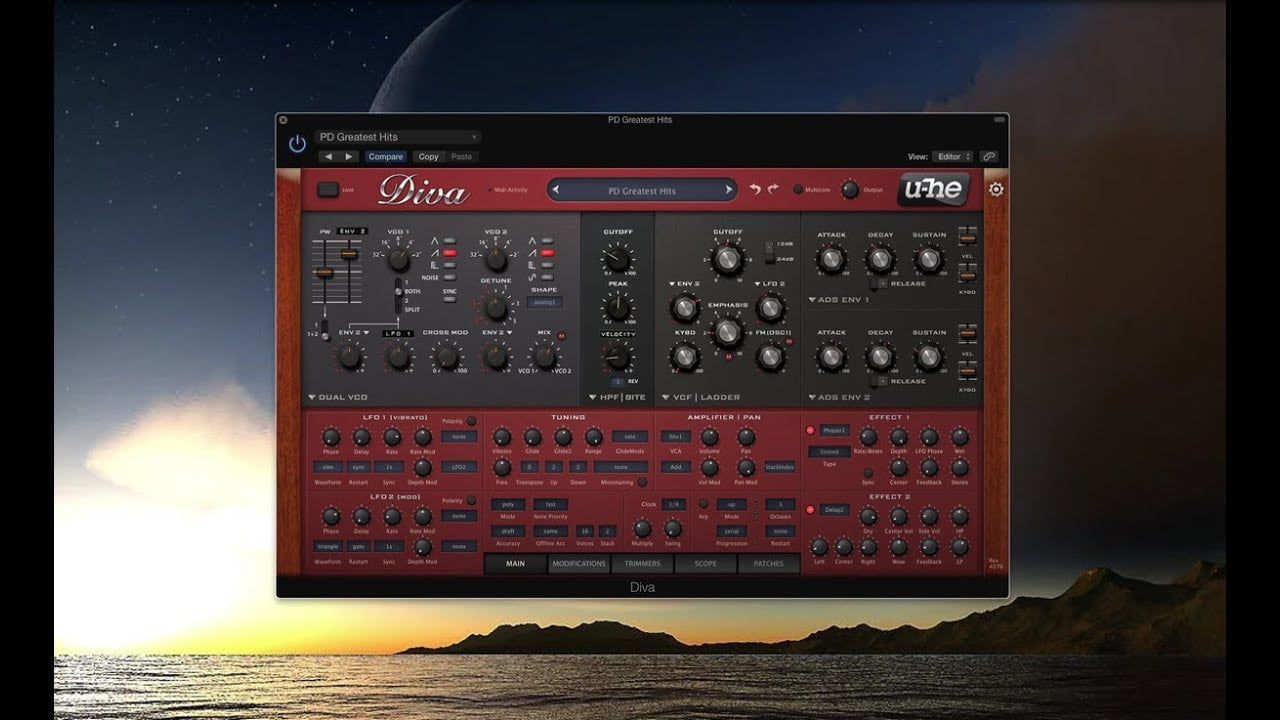
Task: Enable VCO 1 NOISE button
Action: pos(449,278)
